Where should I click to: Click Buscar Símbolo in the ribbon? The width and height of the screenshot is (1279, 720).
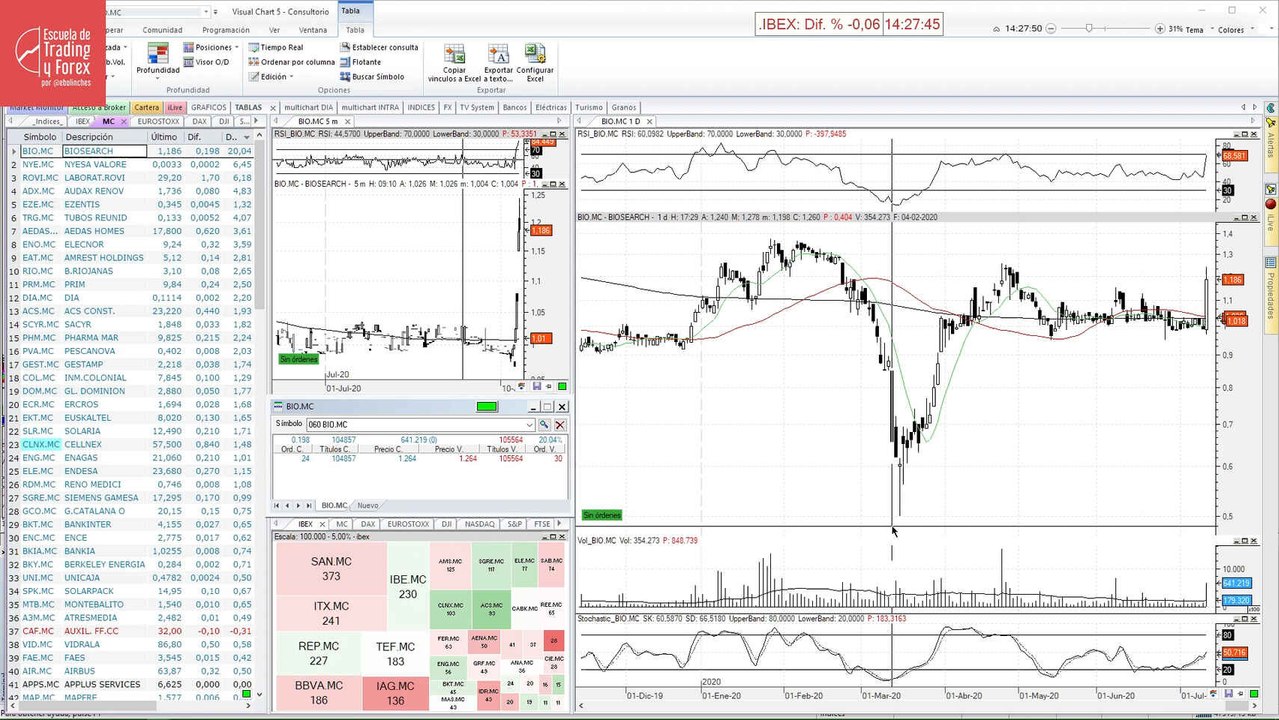(x=372, y=76)
